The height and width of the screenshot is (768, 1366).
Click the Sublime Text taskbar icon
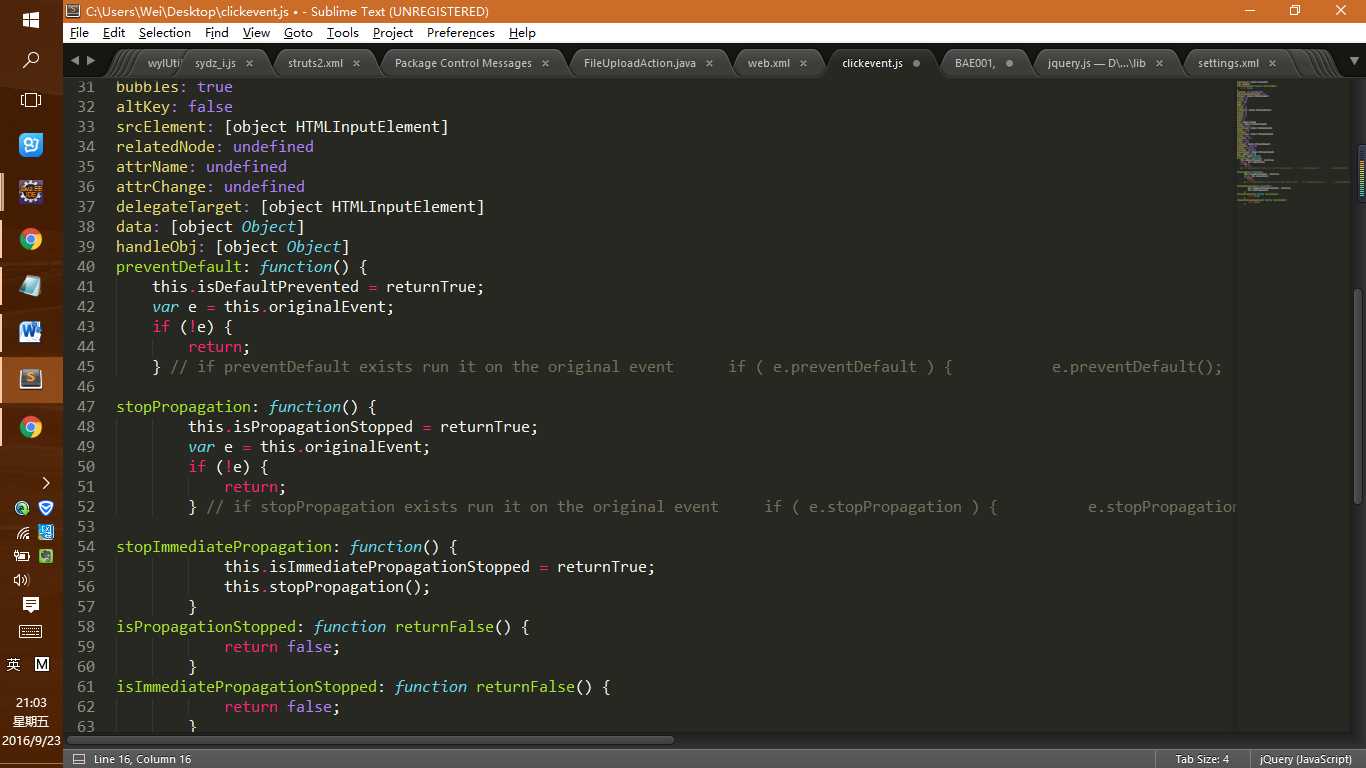31,379
